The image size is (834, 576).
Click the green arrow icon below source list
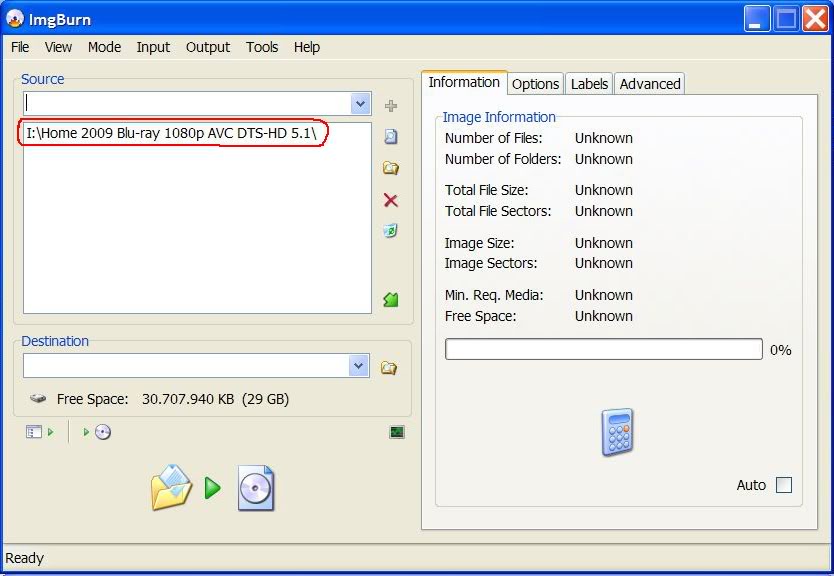click(x=391, y=300)
